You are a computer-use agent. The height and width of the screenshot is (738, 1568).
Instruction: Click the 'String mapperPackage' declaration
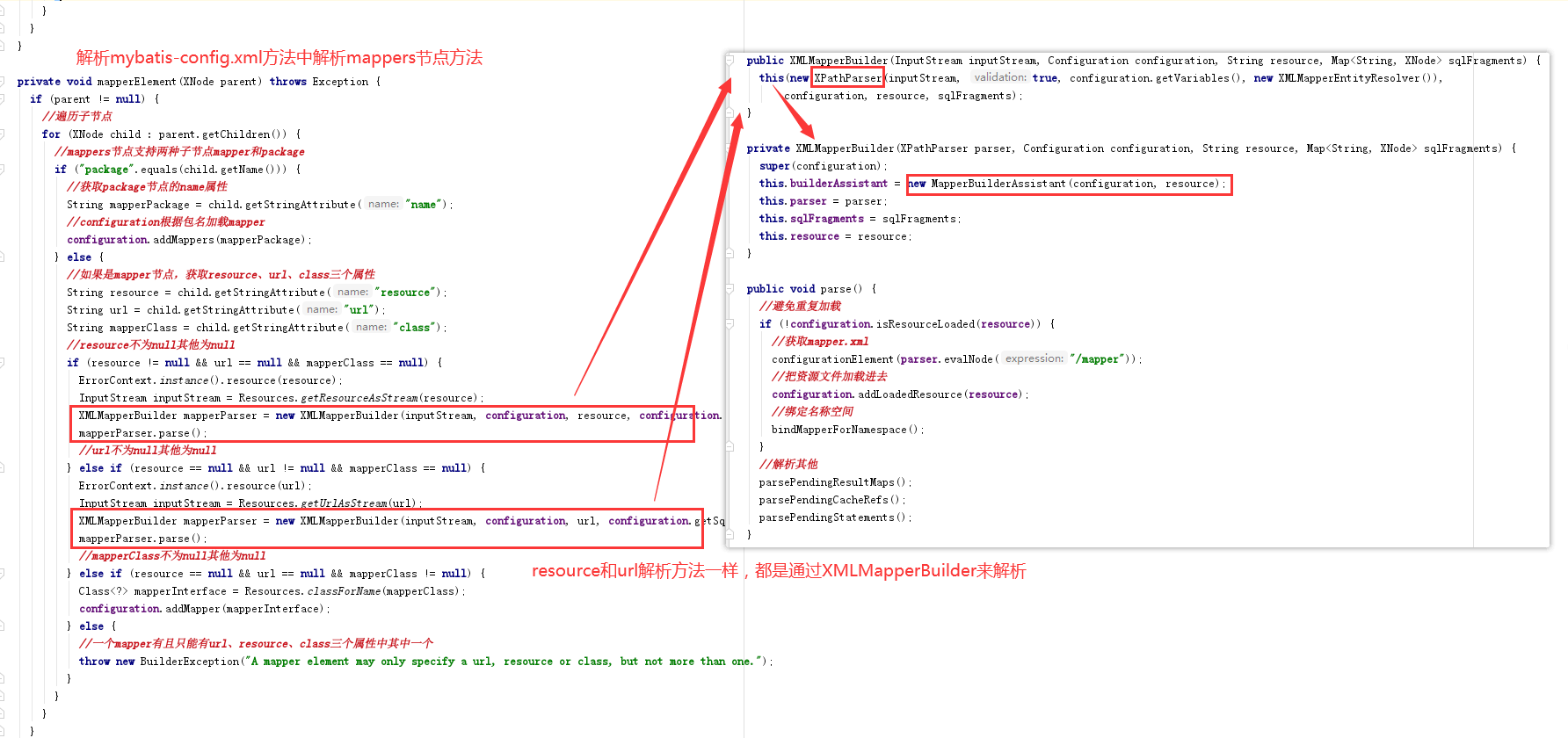pyautogui.click(x=260, y=205)
